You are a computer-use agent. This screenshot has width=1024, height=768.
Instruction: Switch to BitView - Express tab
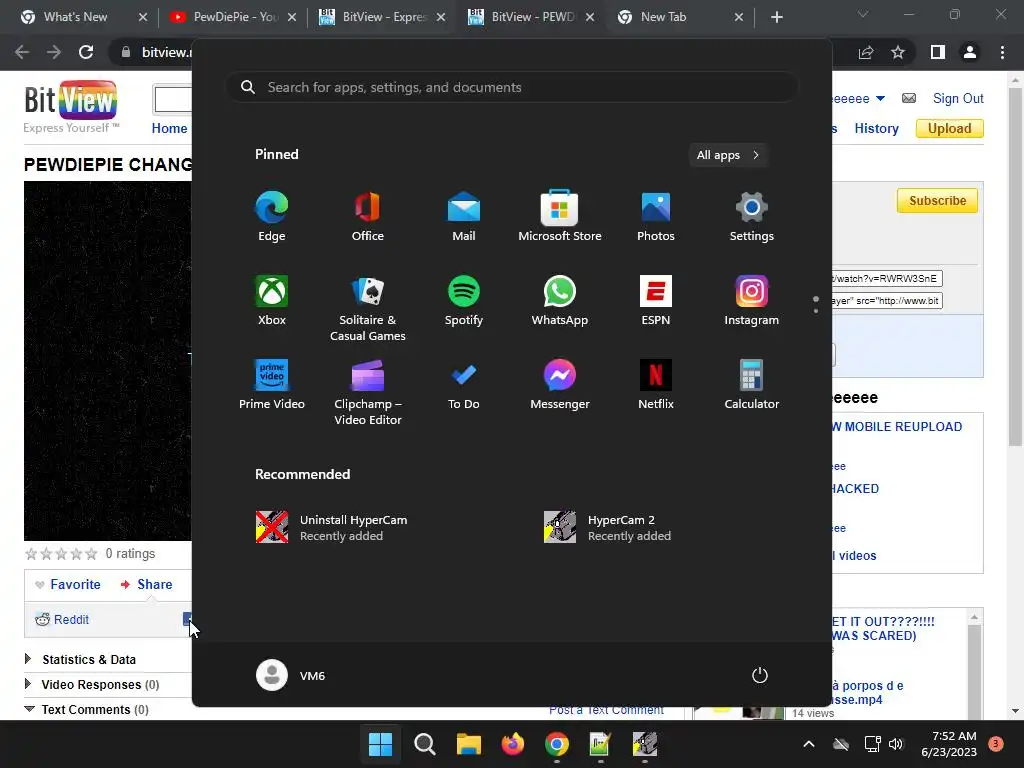(x=382, y=17)
